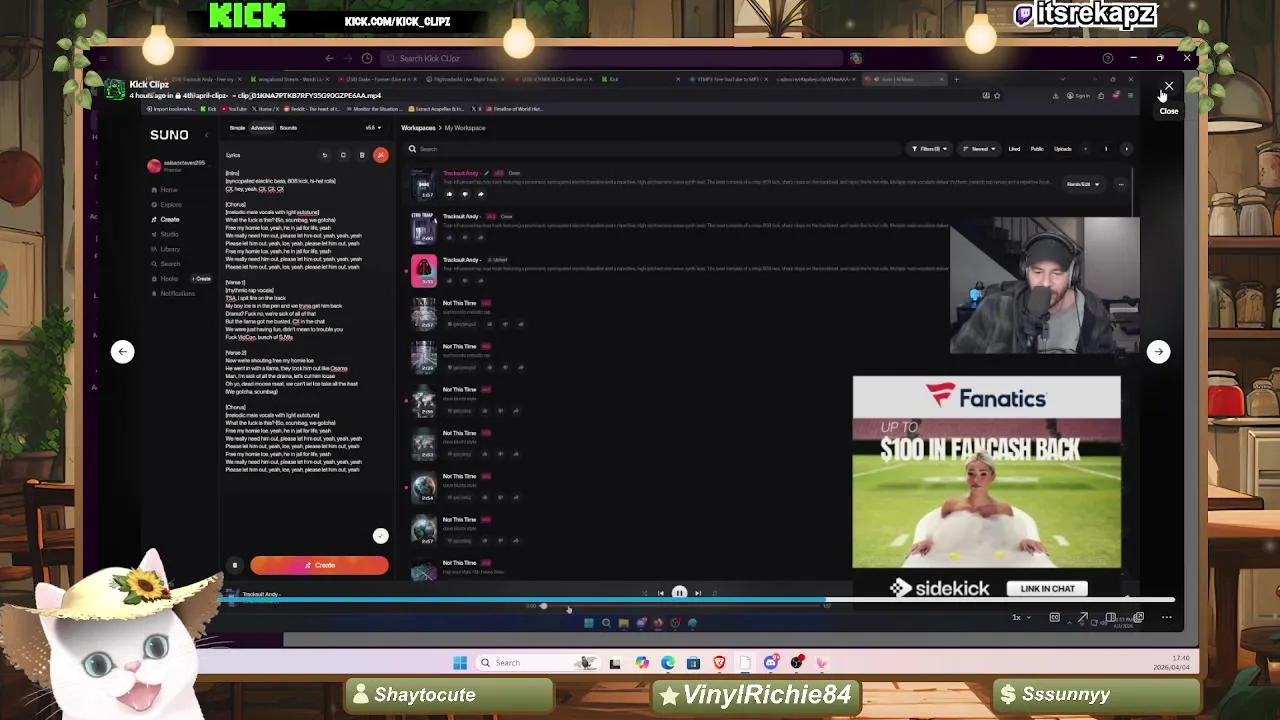Go to the previous media with left arrow
1280x720 pixels.
coord(123,351)
